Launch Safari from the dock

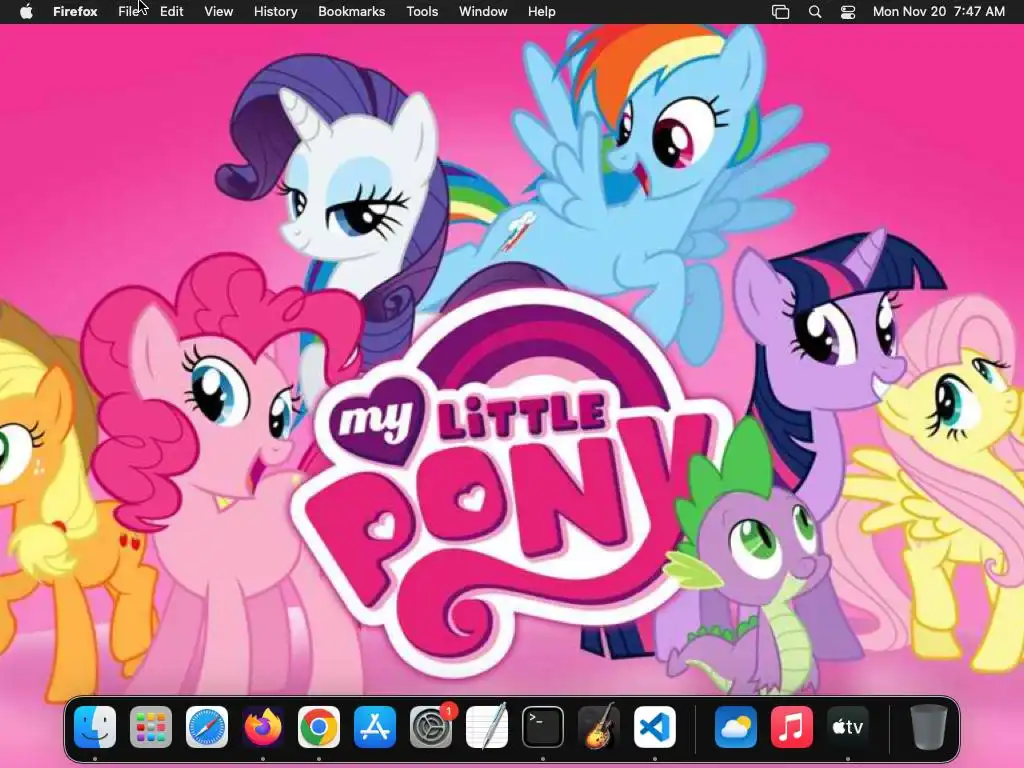click(x=207, y=727)
